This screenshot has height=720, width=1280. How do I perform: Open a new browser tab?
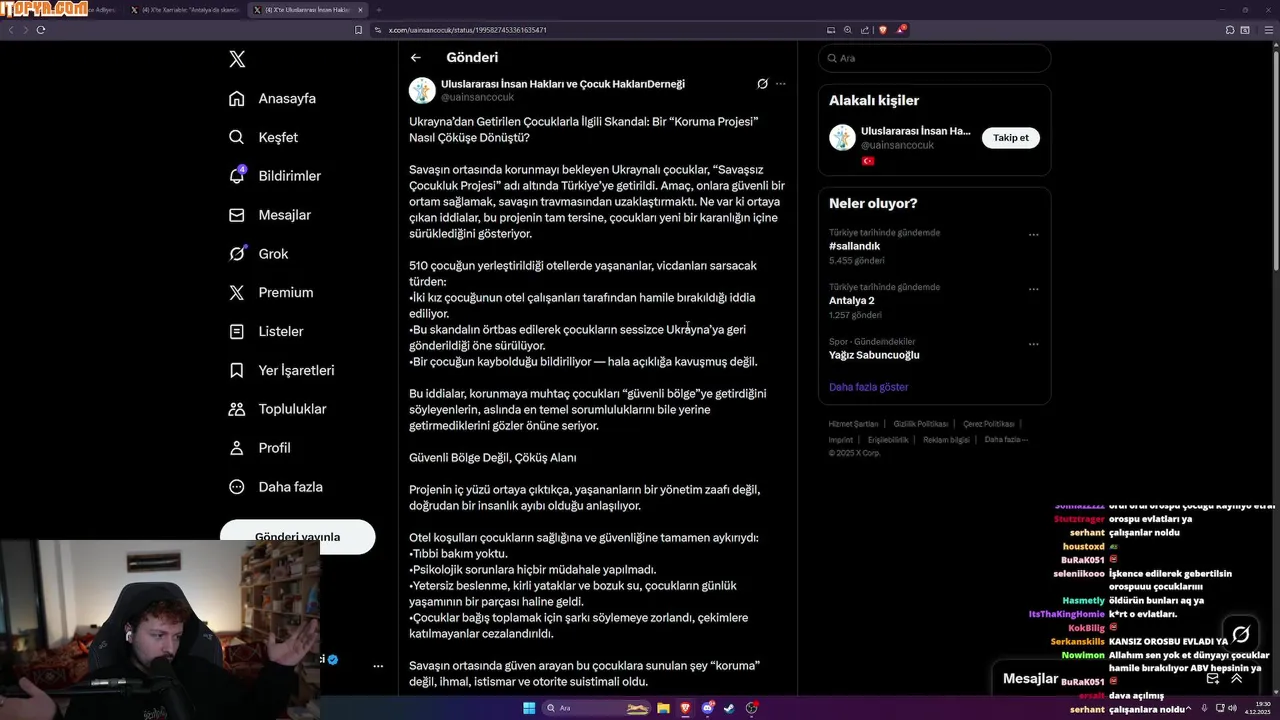(379, 10)
